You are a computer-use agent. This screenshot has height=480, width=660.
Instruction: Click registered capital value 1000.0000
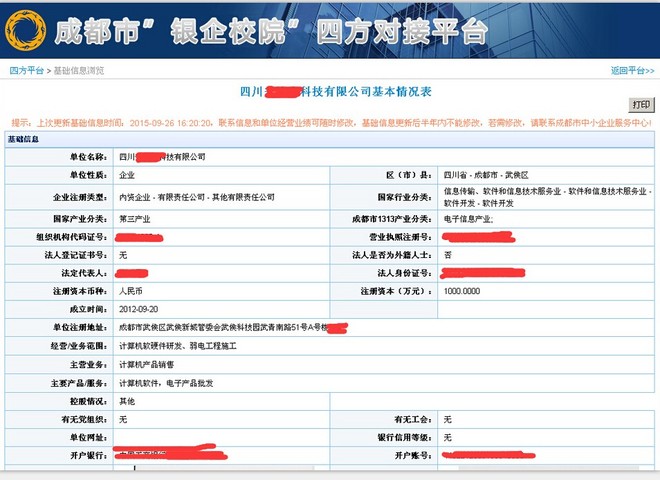pyautogui.click(x=462, y=291)
